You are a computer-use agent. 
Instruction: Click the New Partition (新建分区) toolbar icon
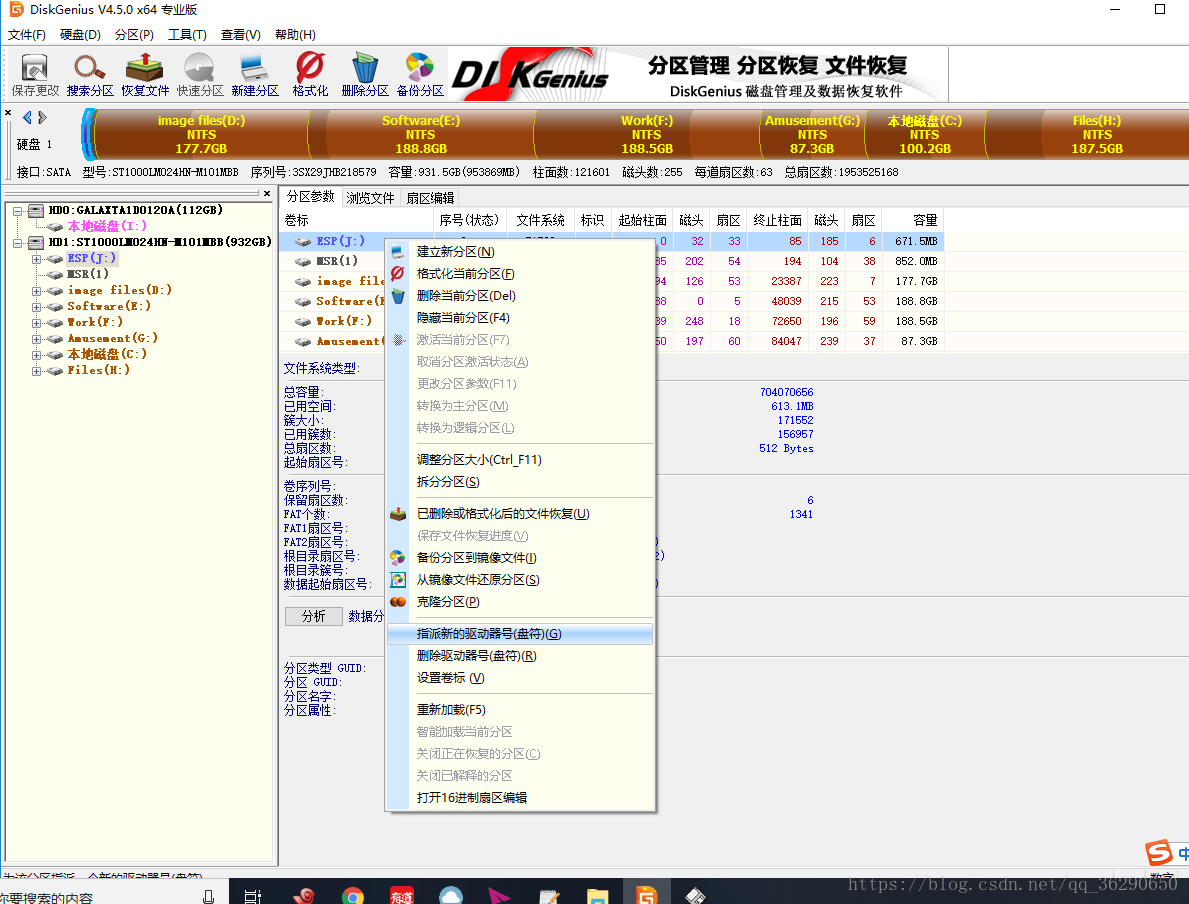[x=254, y=75]
